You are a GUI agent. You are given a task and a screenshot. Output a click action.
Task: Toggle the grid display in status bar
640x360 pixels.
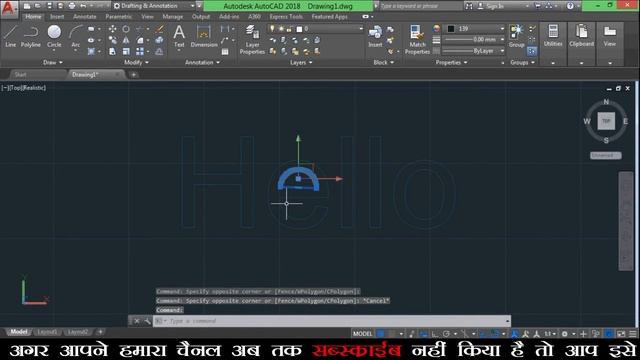pos(380,333)
